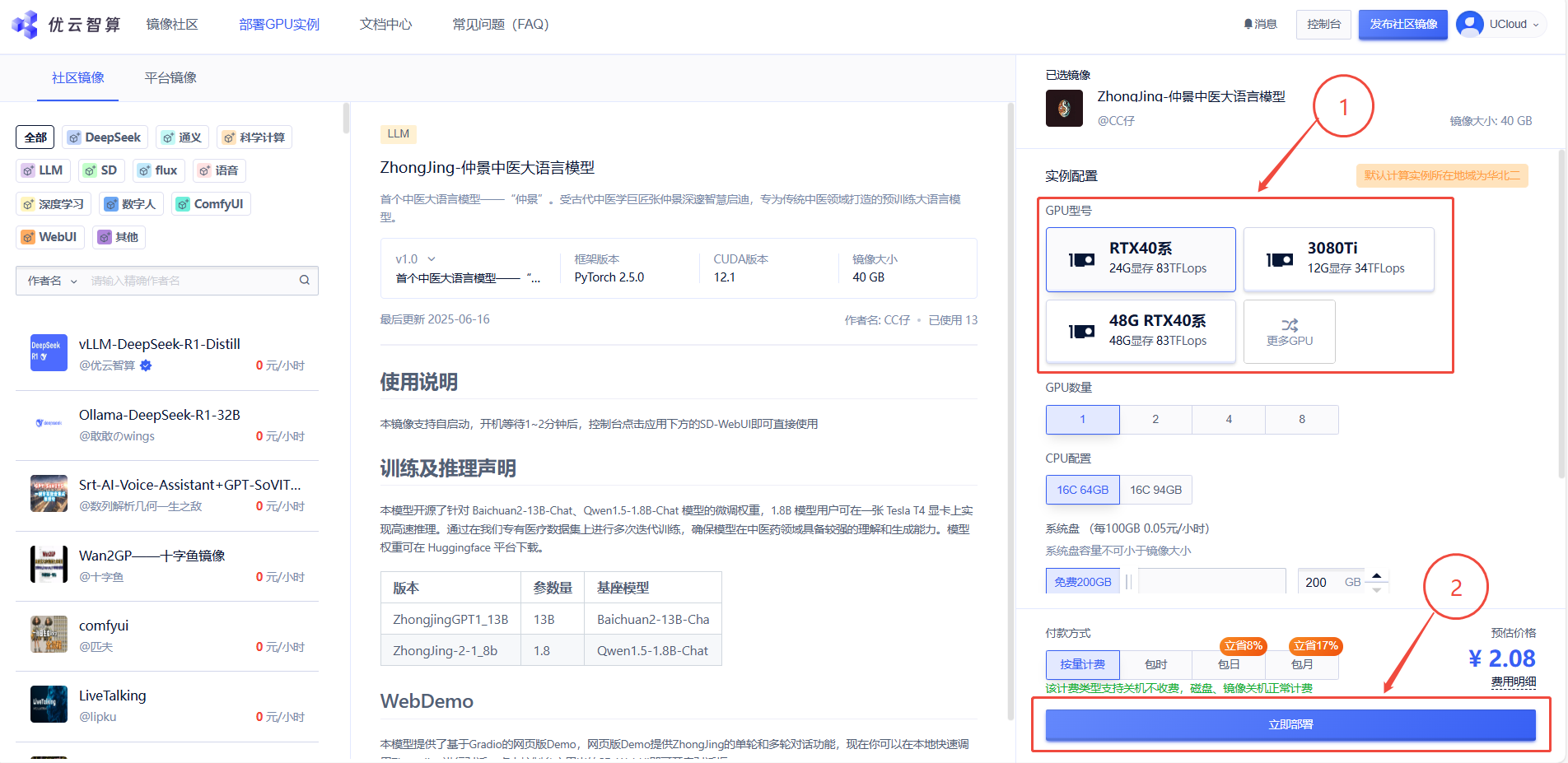Screen dimensions: 1568x763
Task: Filter images by 科学计算 tag
Action: point(254,137)
